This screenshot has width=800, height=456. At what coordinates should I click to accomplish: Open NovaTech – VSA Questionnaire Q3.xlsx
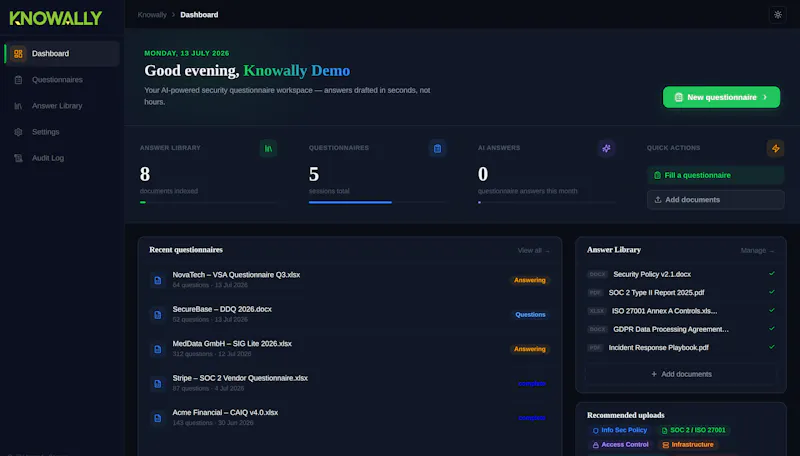[349, 280]
